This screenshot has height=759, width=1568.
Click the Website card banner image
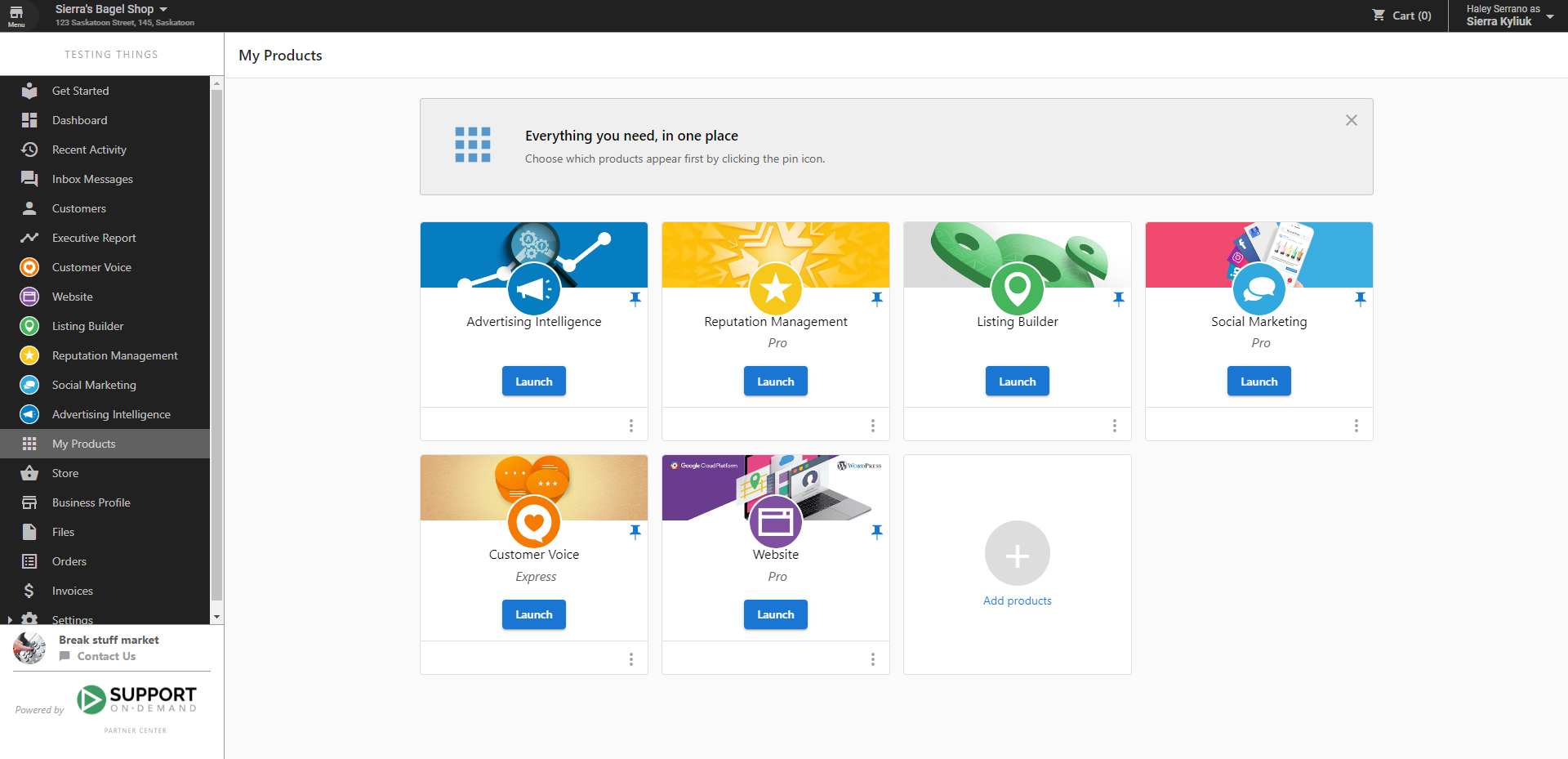pos(776,488)
